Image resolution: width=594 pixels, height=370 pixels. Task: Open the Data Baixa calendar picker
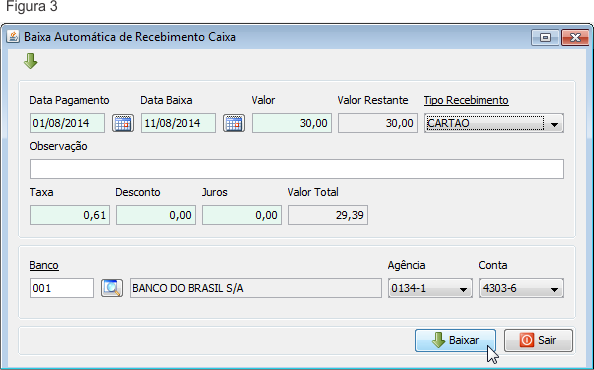(x=234, y=123)
